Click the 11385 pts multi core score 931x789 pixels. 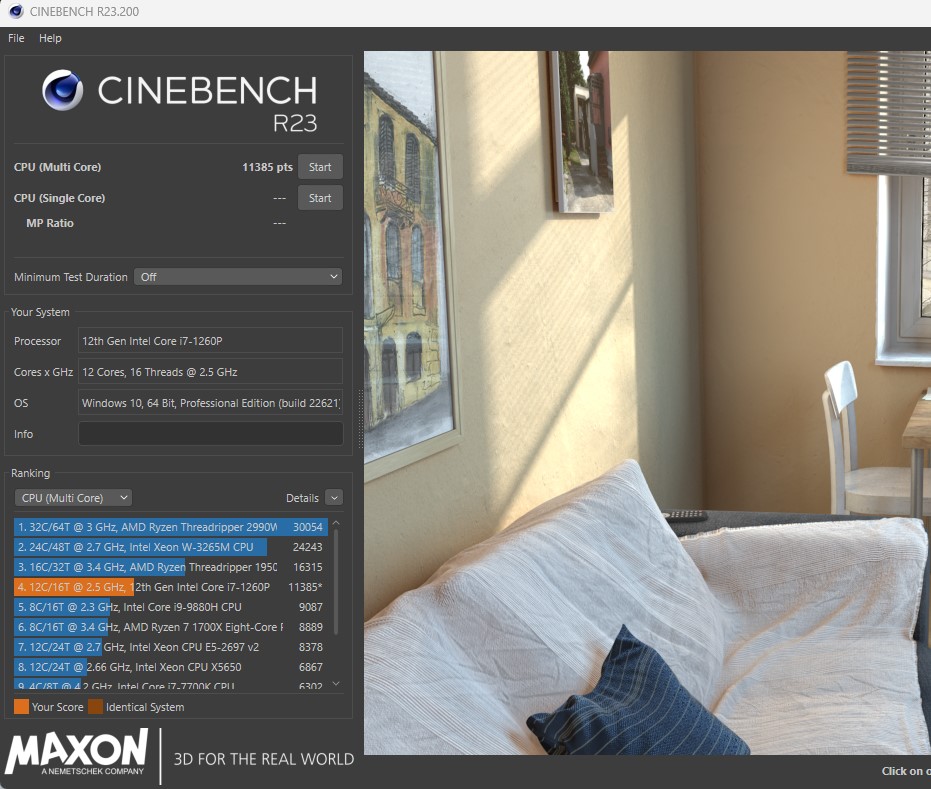pyautogui.click(x=267, y=167)
